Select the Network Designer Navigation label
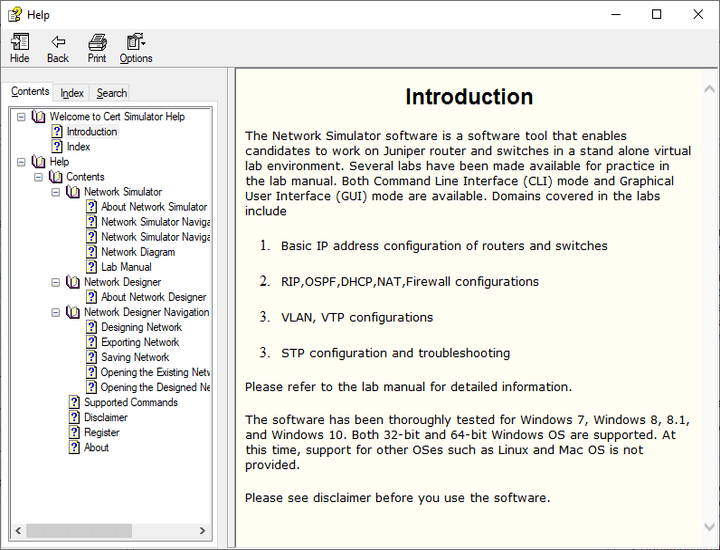 [146, 312]
